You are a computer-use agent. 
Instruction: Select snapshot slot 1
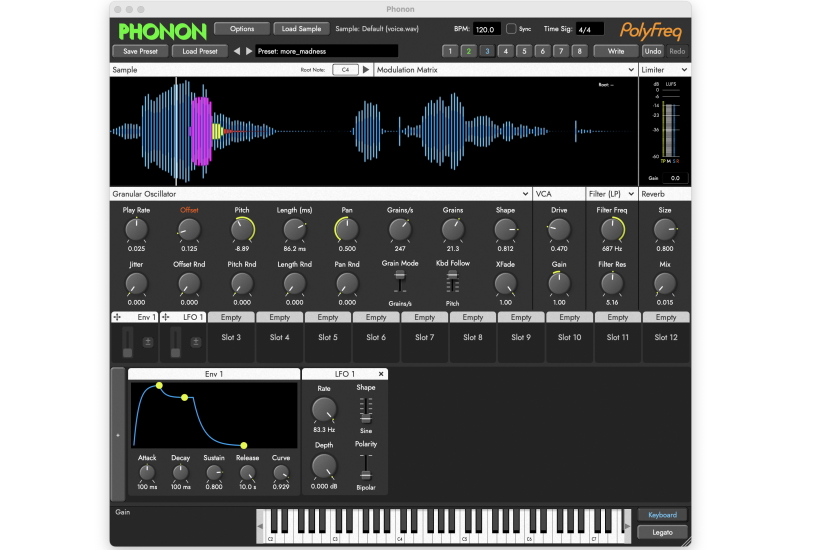pos(450,51)
